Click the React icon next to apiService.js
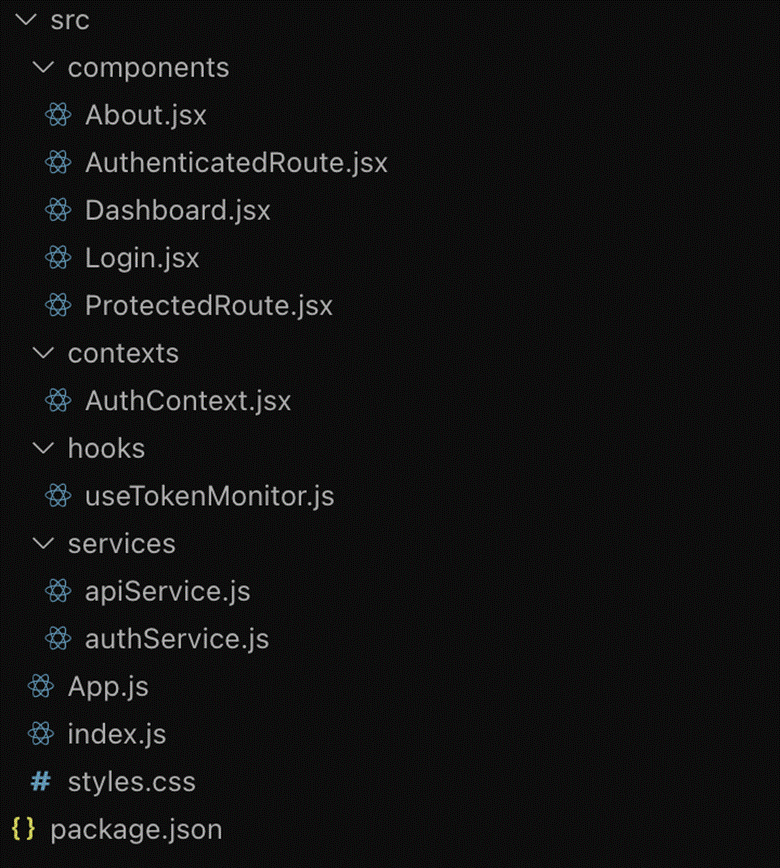Viewport: 780px width, 868px height. pos(58,590)
